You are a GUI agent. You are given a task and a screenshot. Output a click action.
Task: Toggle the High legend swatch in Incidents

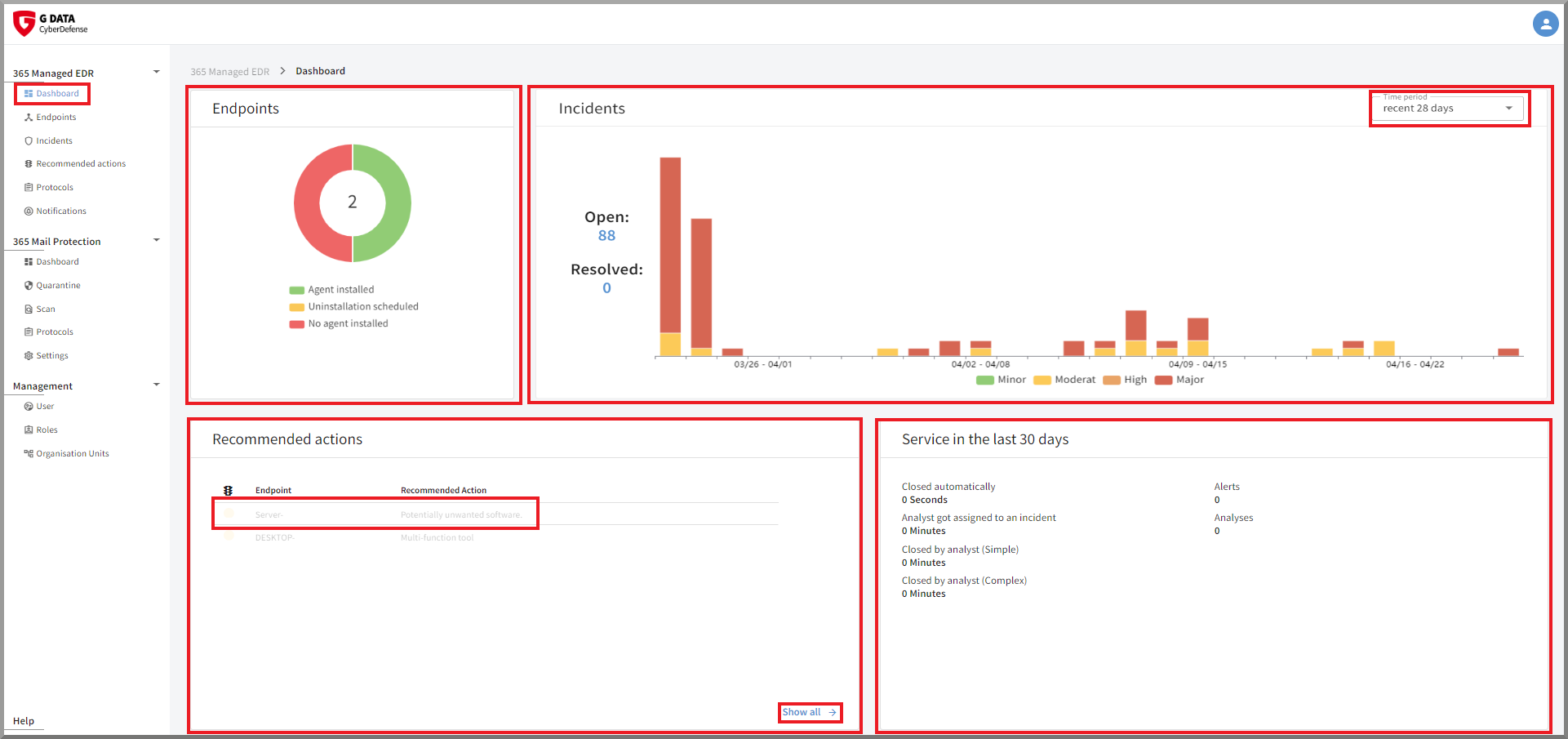[x=1112, y=380]
